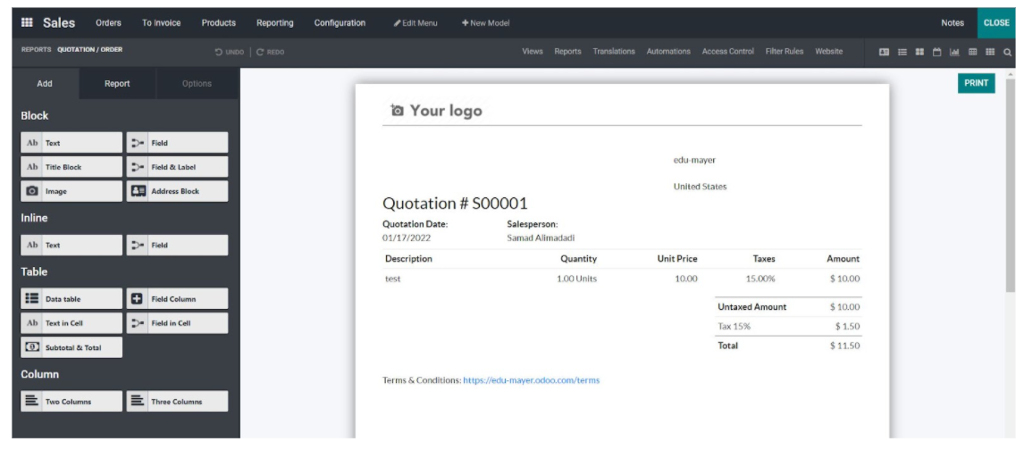This screenshot has height=450, width=1024.
Task: Click the camera icon beside Your logo
Action: click(396, 110)
